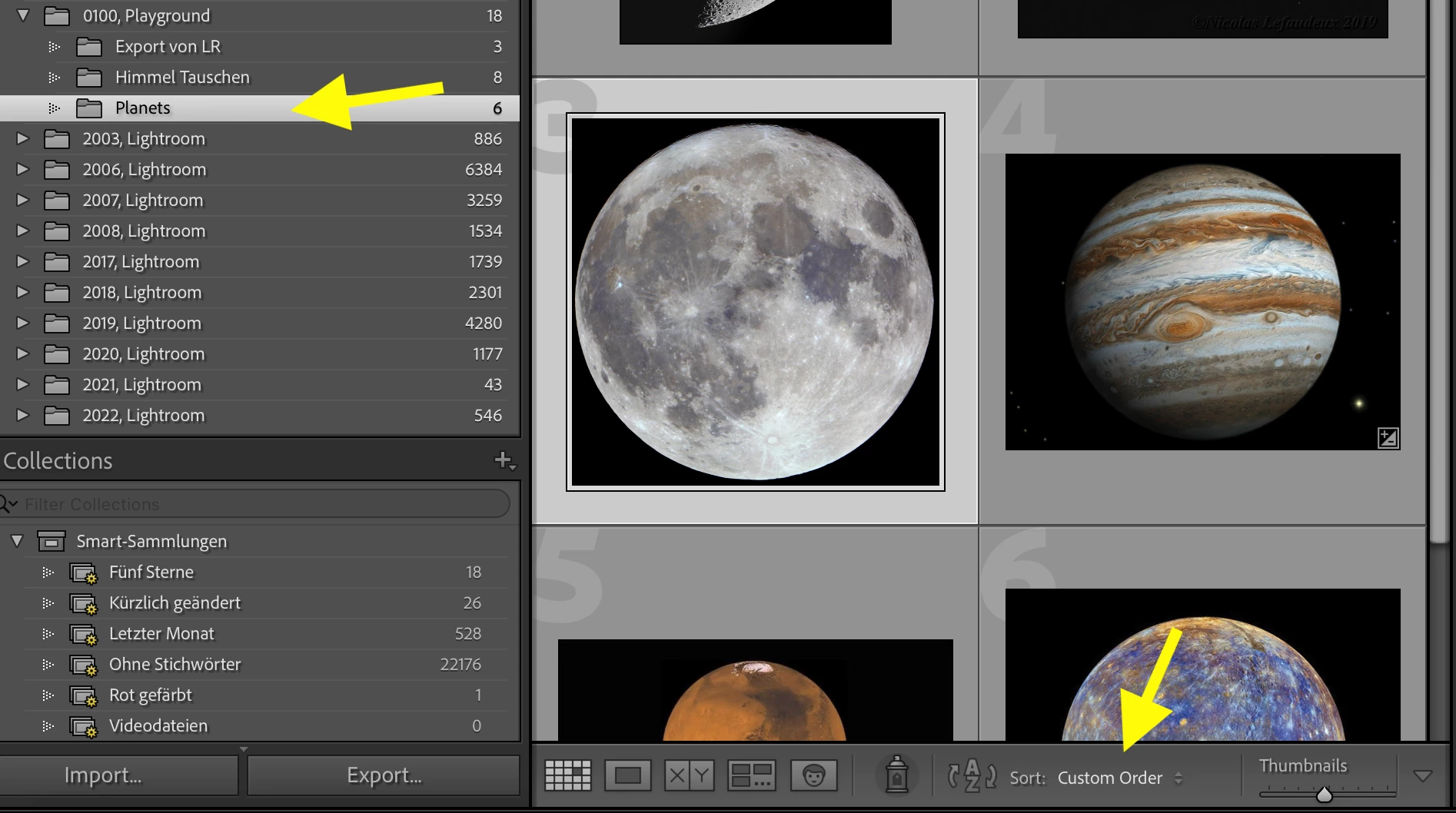1456x813 pixels.
Task: Click the Export von LR folder icon
Action: pos(89,47)
